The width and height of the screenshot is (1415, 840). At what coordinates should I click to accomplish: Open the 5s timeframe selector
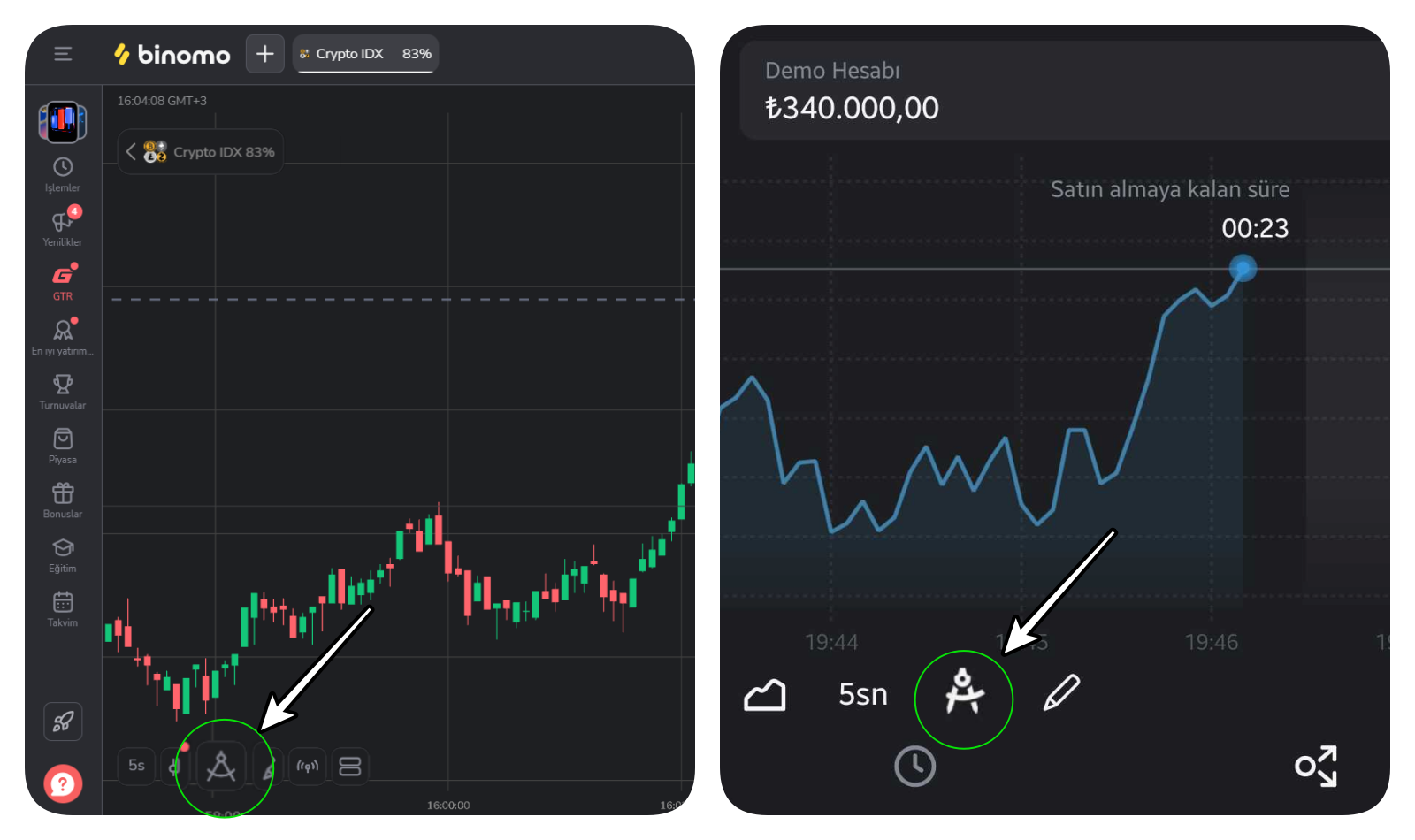point(136,766)
